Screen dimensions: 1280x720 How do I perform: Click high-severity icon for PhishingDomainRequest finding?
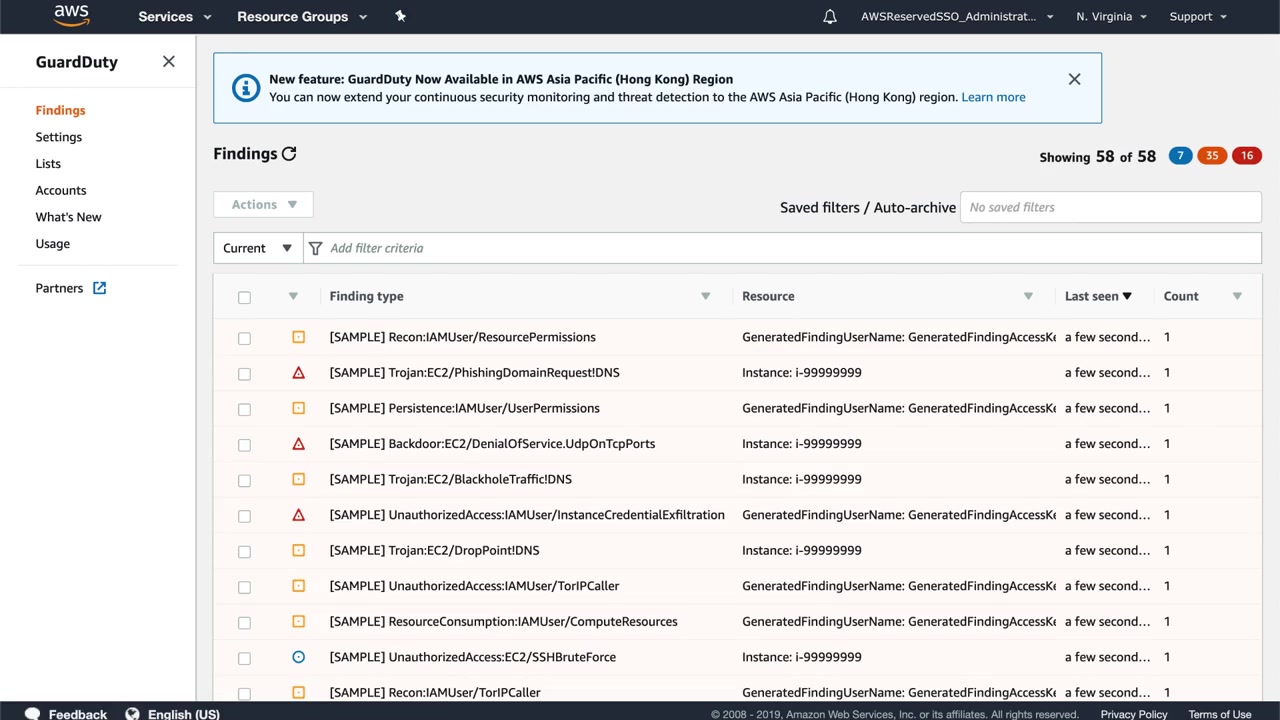pyautogui.click(x=298, y=373)
